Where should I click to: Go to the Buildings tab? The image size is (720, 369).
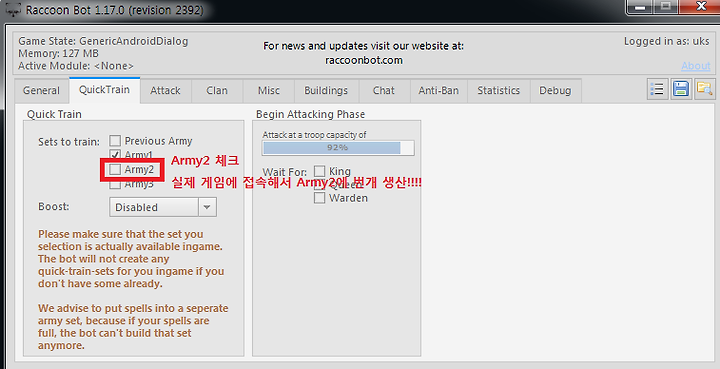(x=326, y=90)
